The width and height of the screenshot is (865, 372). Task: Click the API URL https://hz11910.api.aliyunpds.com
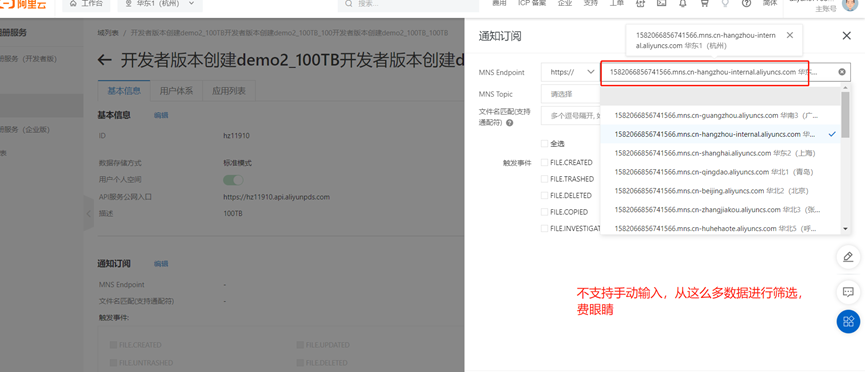276,197
